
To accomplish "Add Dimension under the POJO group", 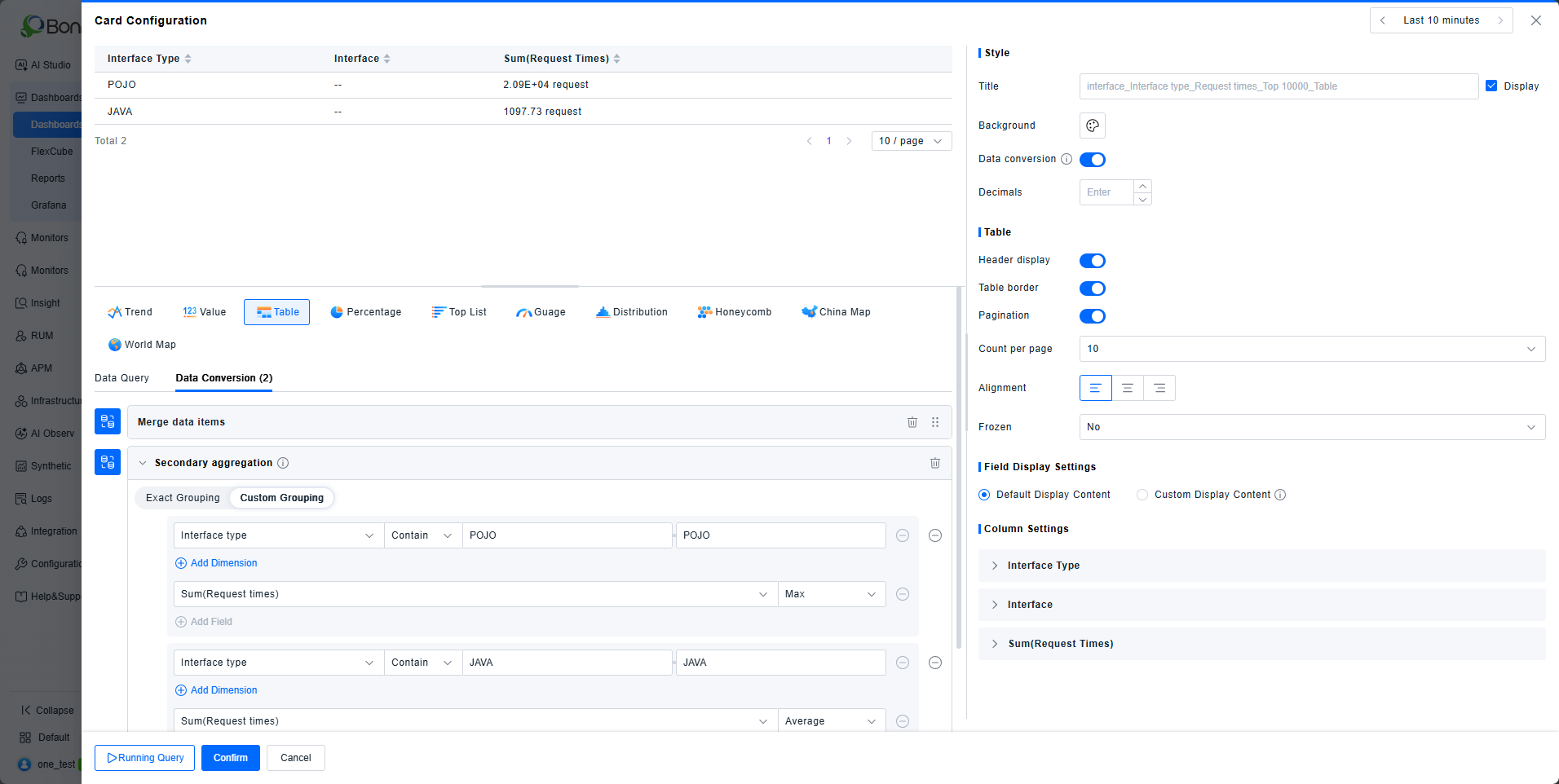I will click(x=216, y=563).
